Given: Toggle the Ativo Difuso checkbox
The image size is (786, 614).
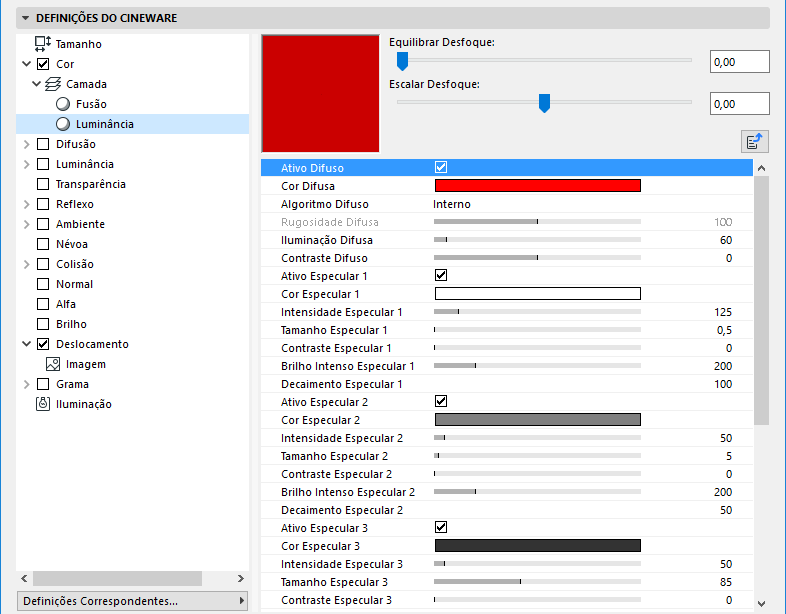Looking at the screenshot, I should pos(441,167).
